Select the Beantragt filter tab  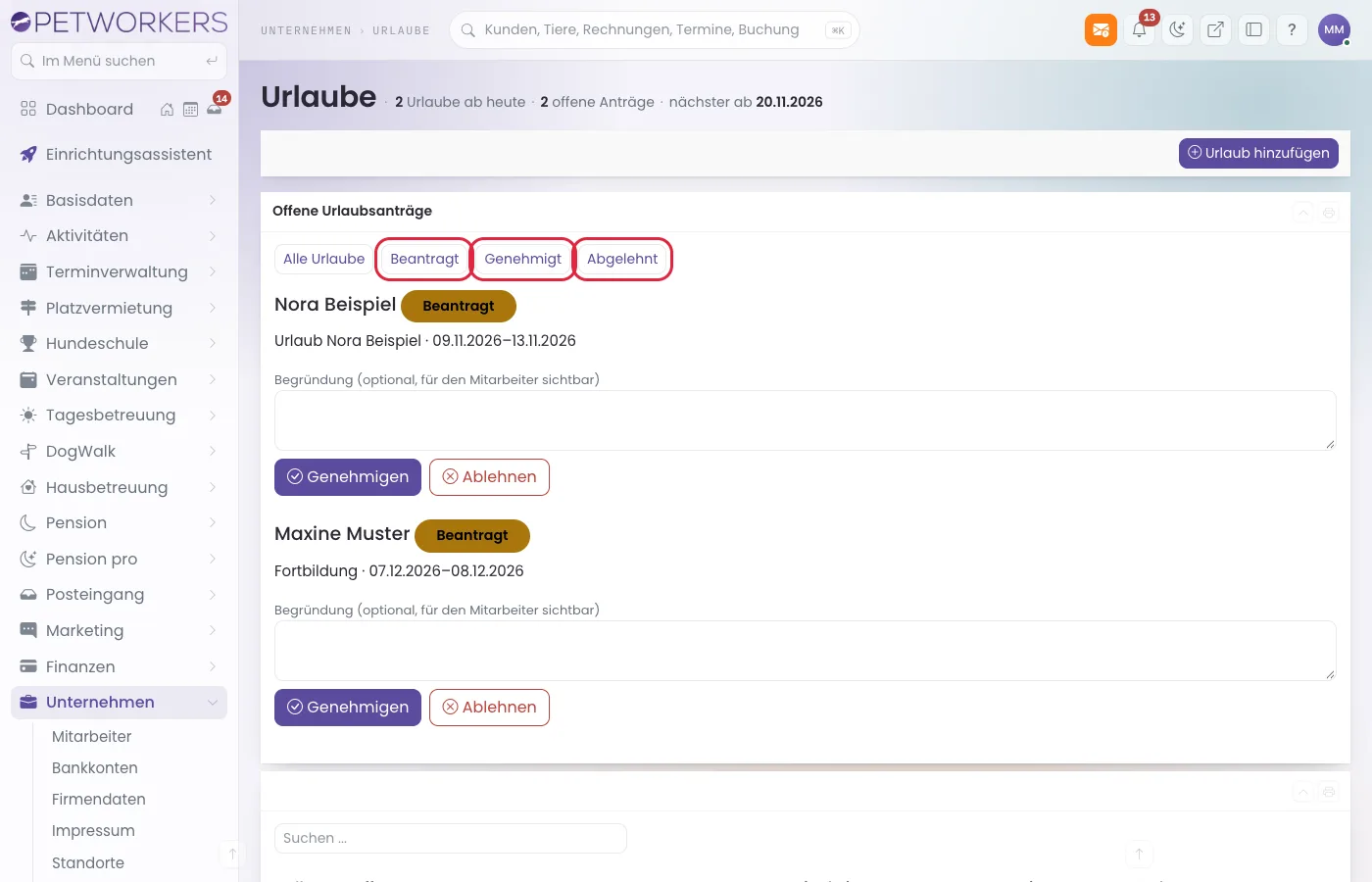coord(424,259)
